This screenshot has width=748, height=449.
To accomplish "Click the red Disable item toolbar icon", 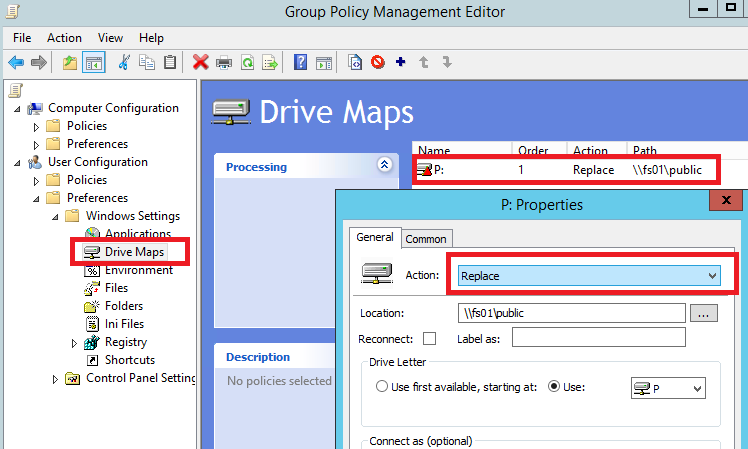I will pyautogui.click(x=378, y=62).
